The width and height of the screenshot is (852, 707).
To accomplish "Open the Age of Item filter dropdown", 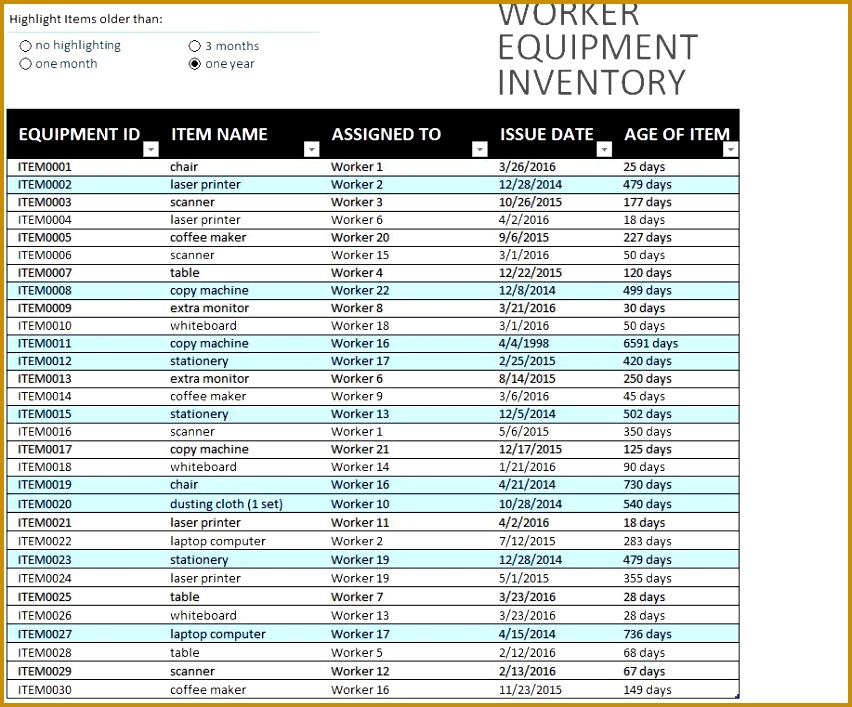I will (x=731, y=149).
